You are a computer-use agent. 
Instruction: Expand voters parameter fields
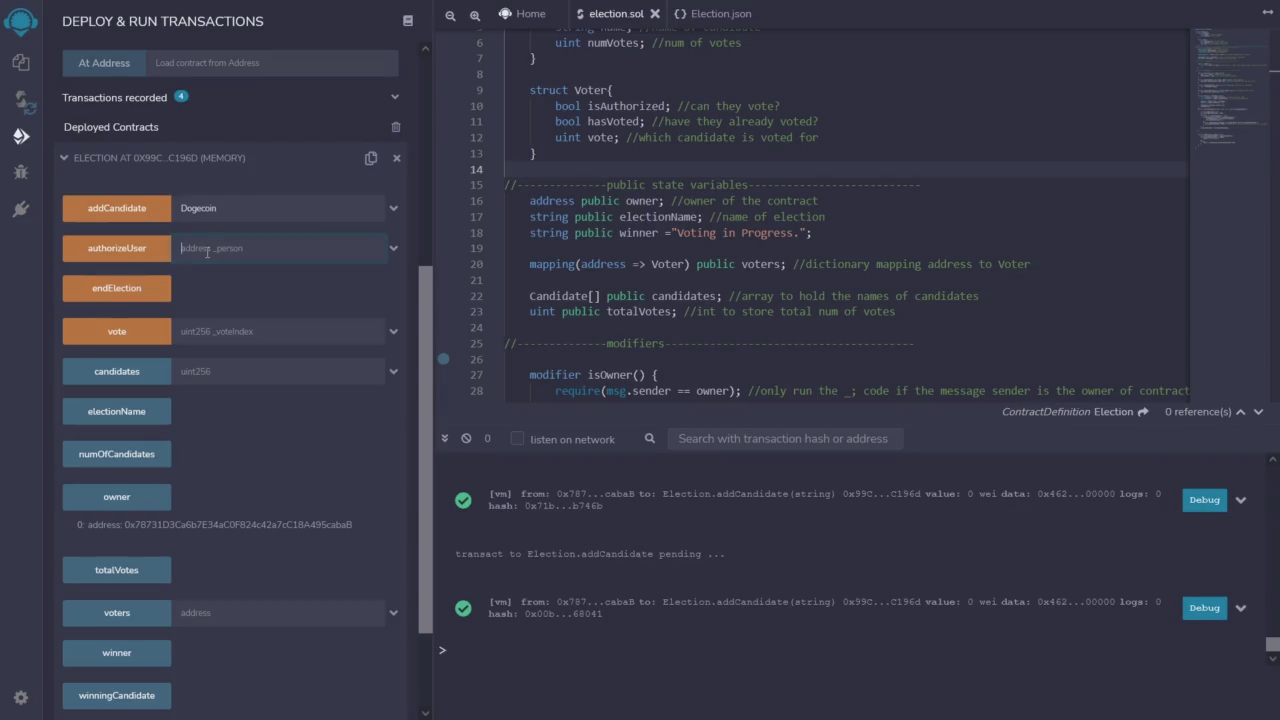click(x=394, y=613)
